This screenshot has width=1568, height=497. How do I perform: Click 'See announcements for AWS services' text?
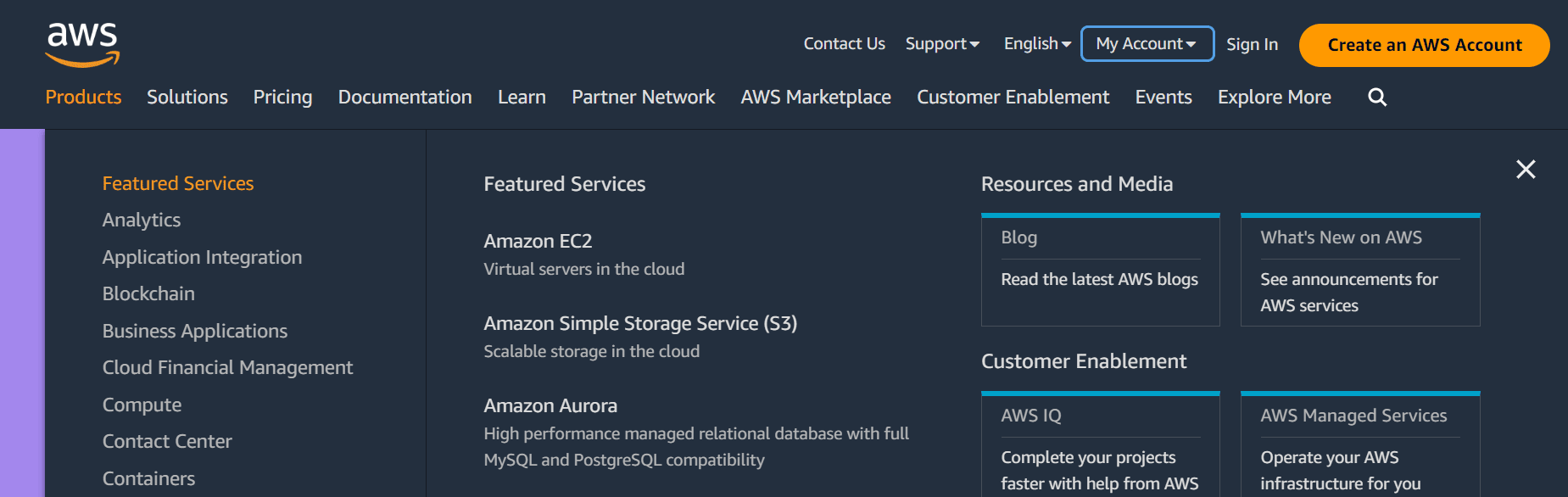tap(1349, 293)
